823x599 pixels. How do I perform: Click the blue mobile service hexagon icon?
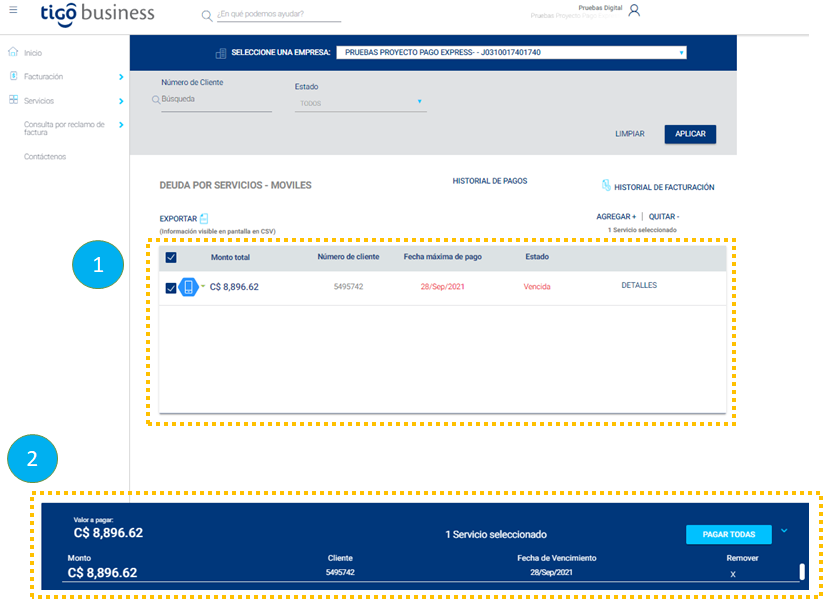[188, 287]
